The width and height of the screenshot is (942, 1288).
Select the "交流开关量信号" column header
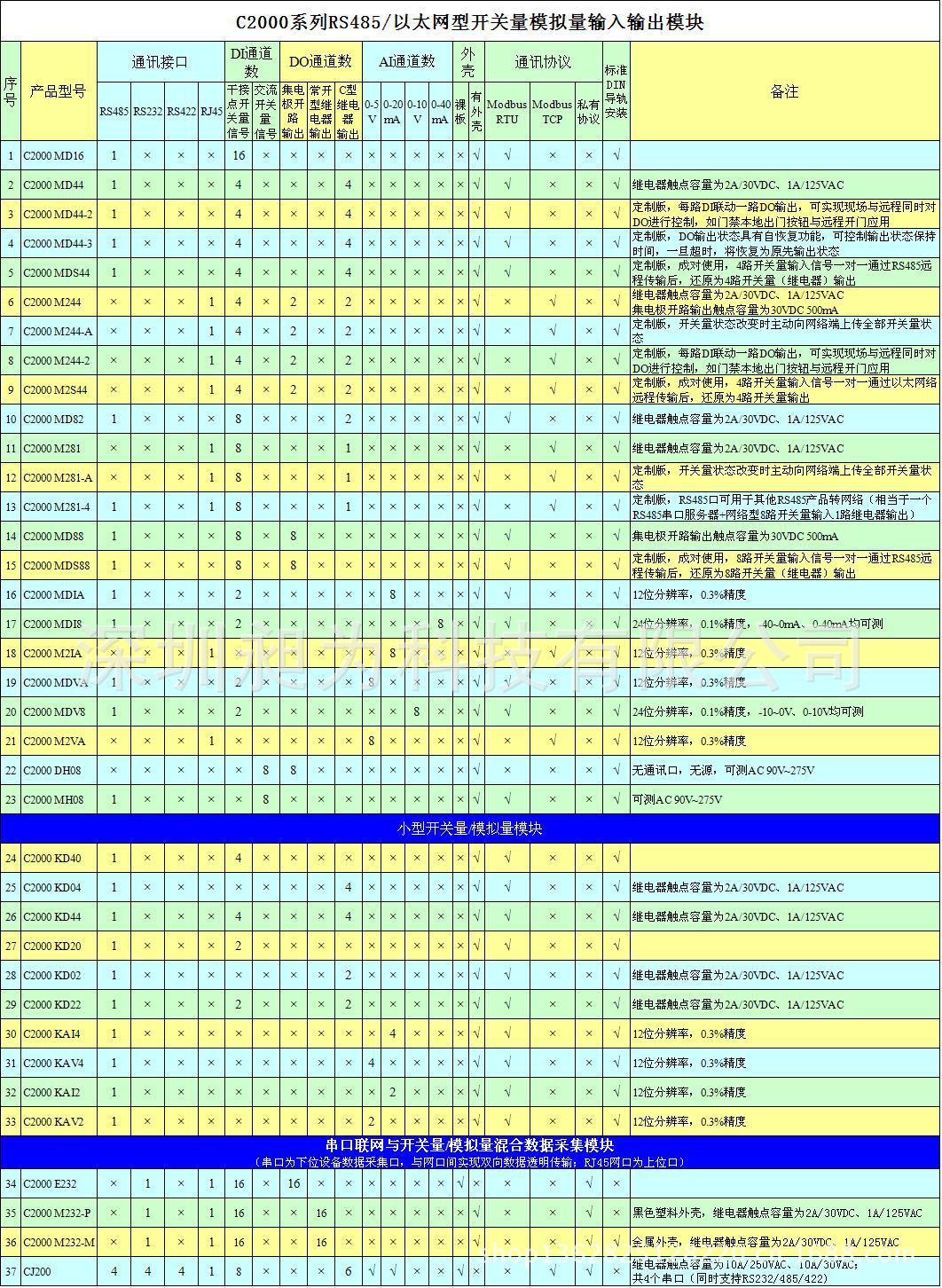coord(266,112)
